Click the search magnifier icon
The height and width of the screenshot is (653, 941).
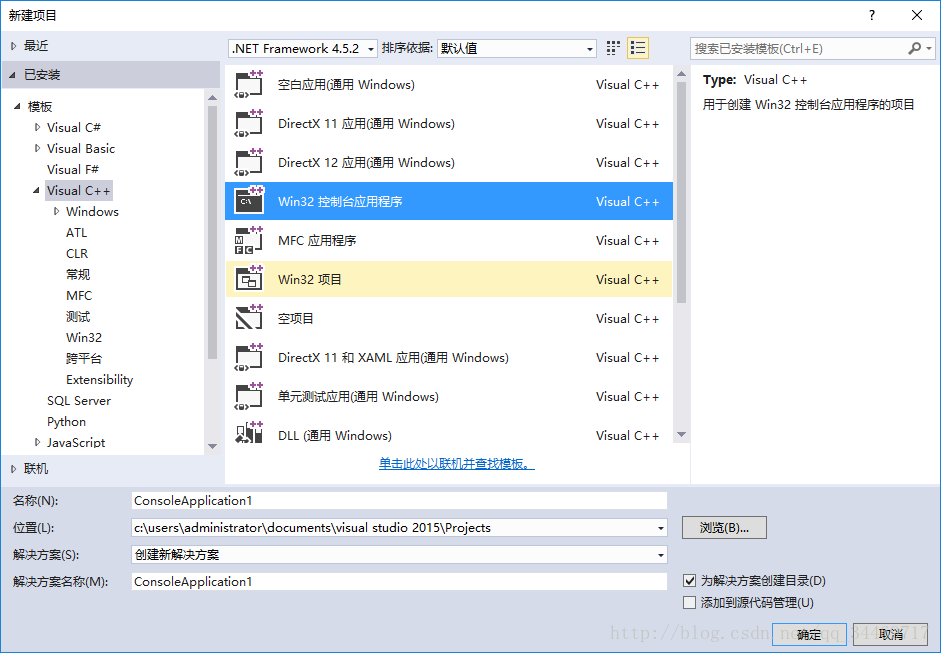pos(914,48)
